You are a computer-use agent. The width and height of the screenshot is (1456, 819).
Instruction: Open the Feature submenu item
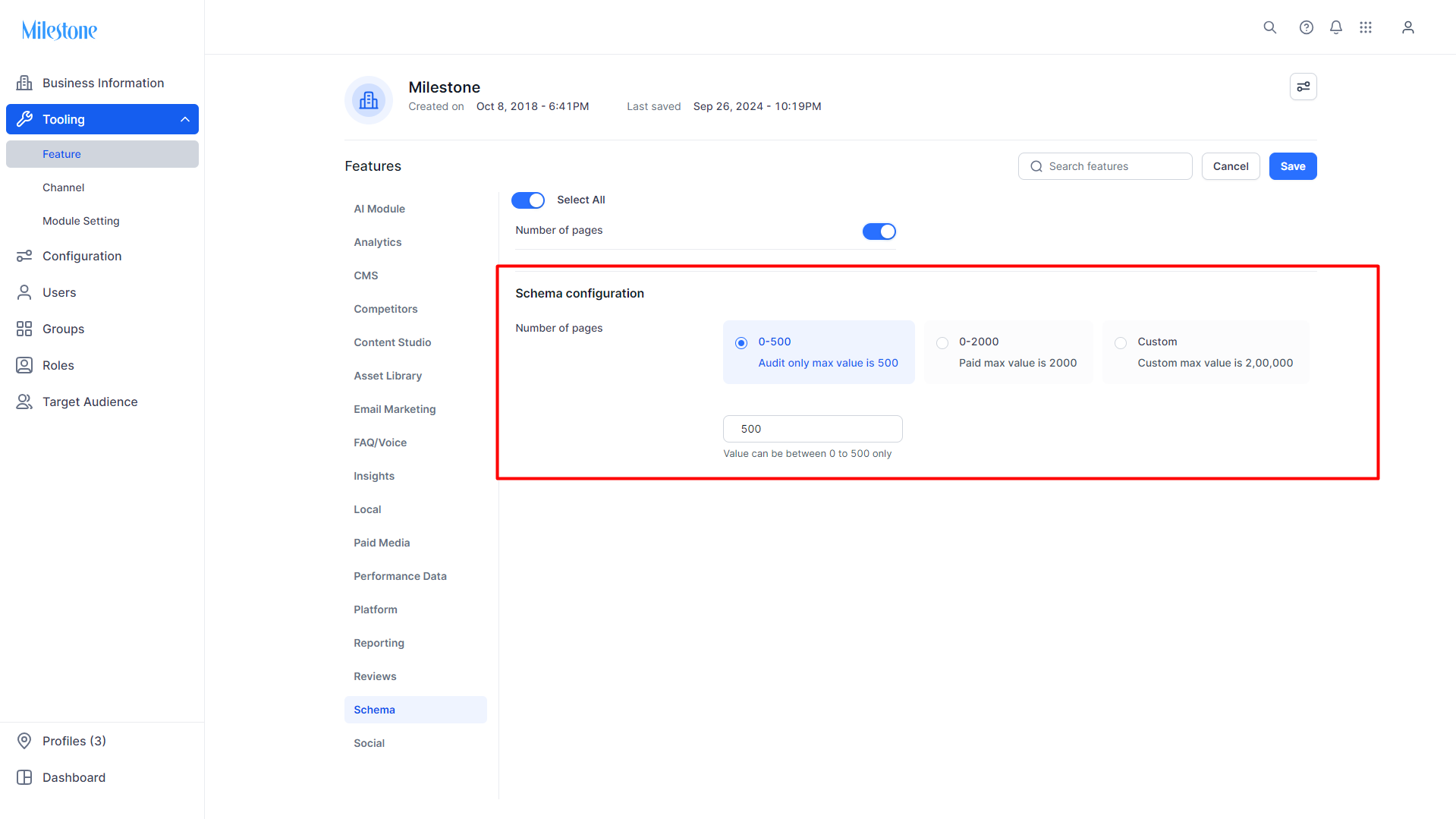coord(102,154)
